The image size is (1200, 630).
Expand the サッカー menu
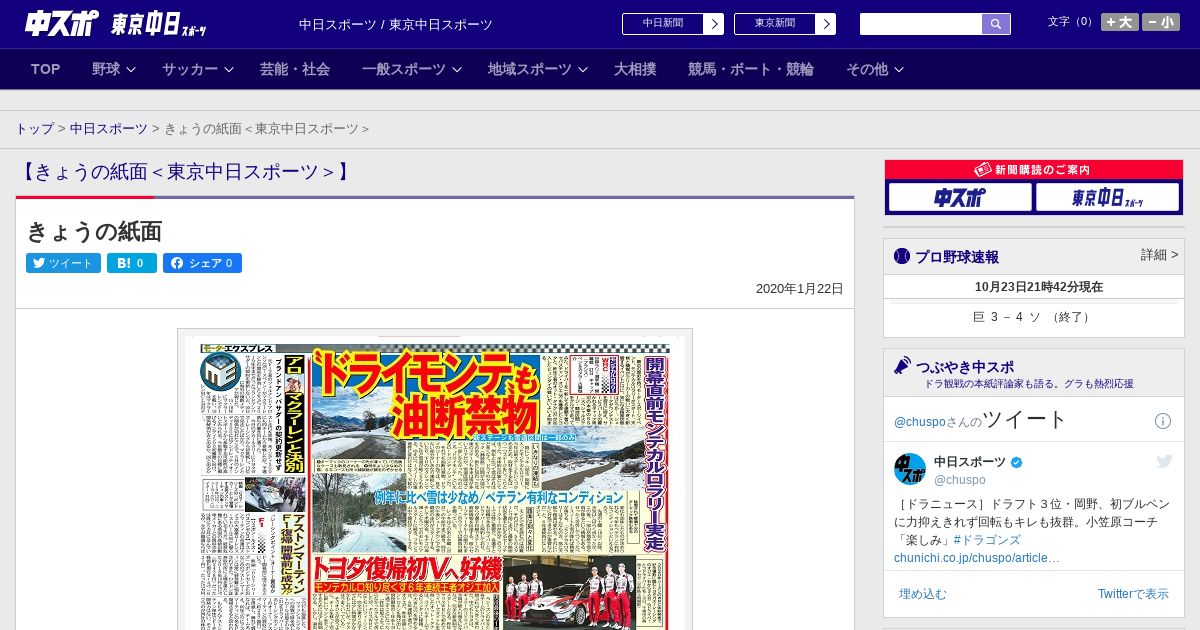198,69
